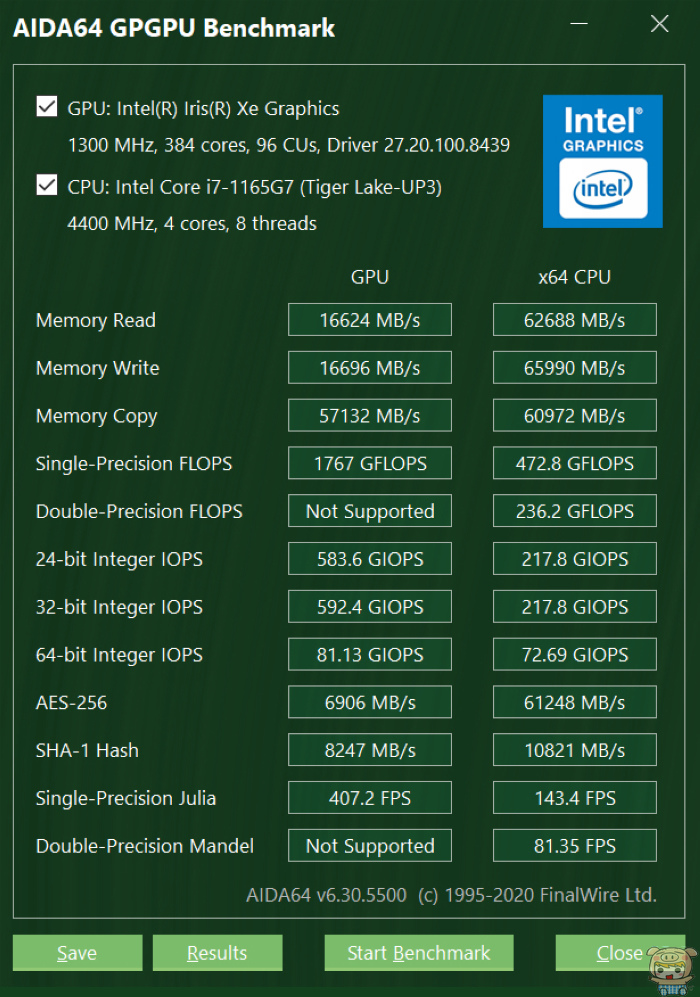Viewport: 700px width, 997px height.
Task: Click the GPU 24-bit Integer IOPS field
Action: click(370, 559)
